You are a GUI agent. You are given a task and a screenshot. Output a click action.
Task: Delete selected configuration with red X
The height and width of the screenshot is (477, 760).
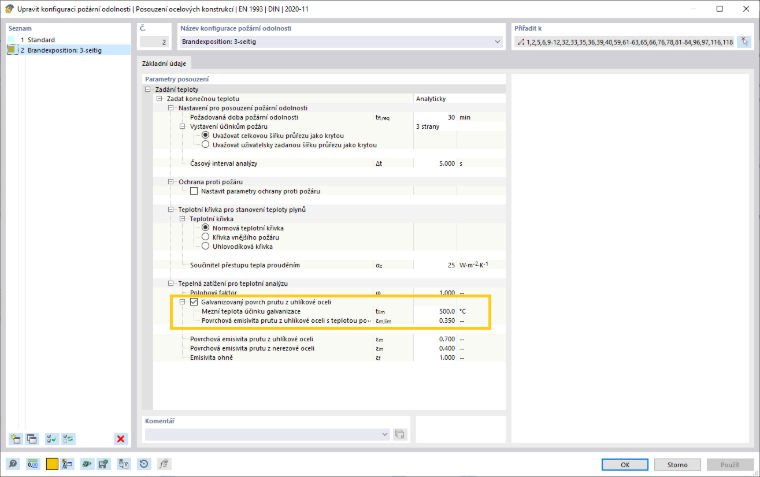point(121,439)
